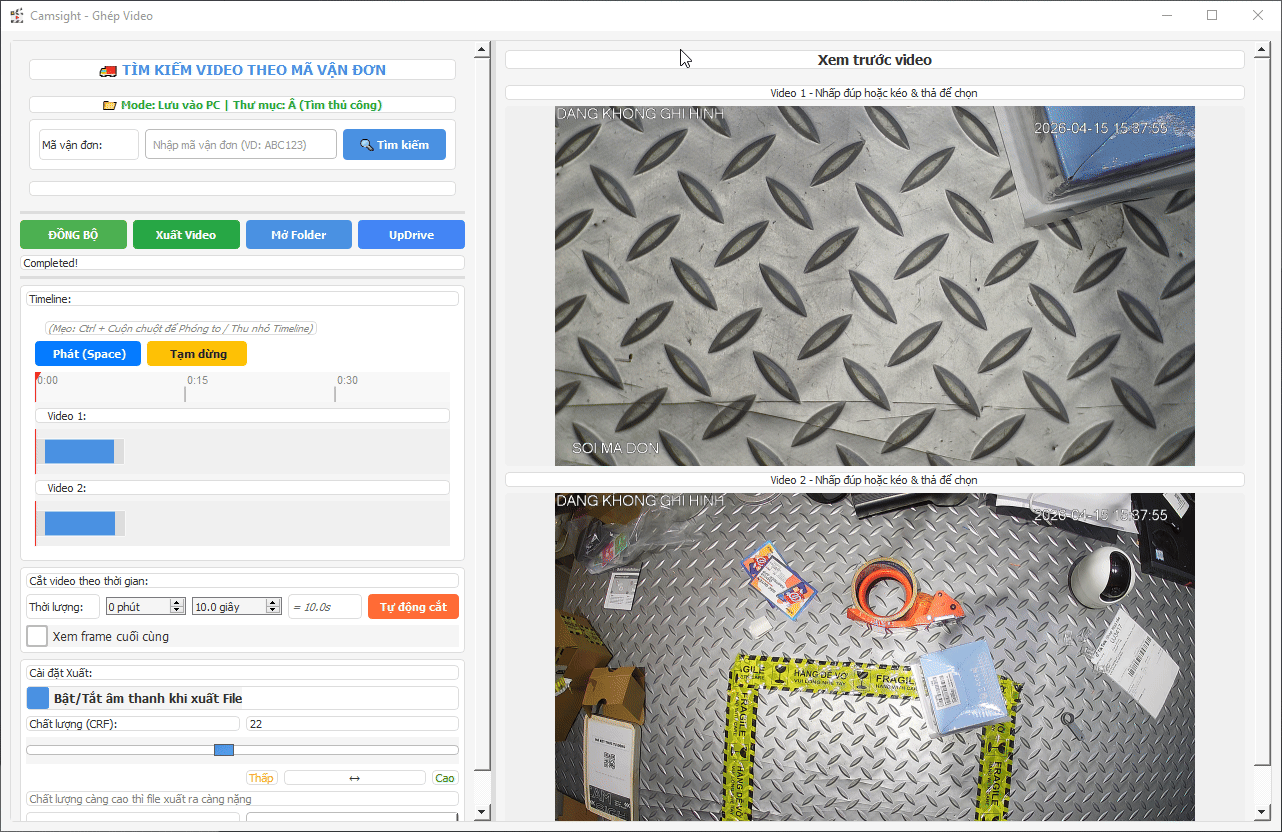Enable Xem frame cuối cùng checkbox
The height and width of the screenshot is (832, 1282).
pyautogui.click(x=37, y=636)
